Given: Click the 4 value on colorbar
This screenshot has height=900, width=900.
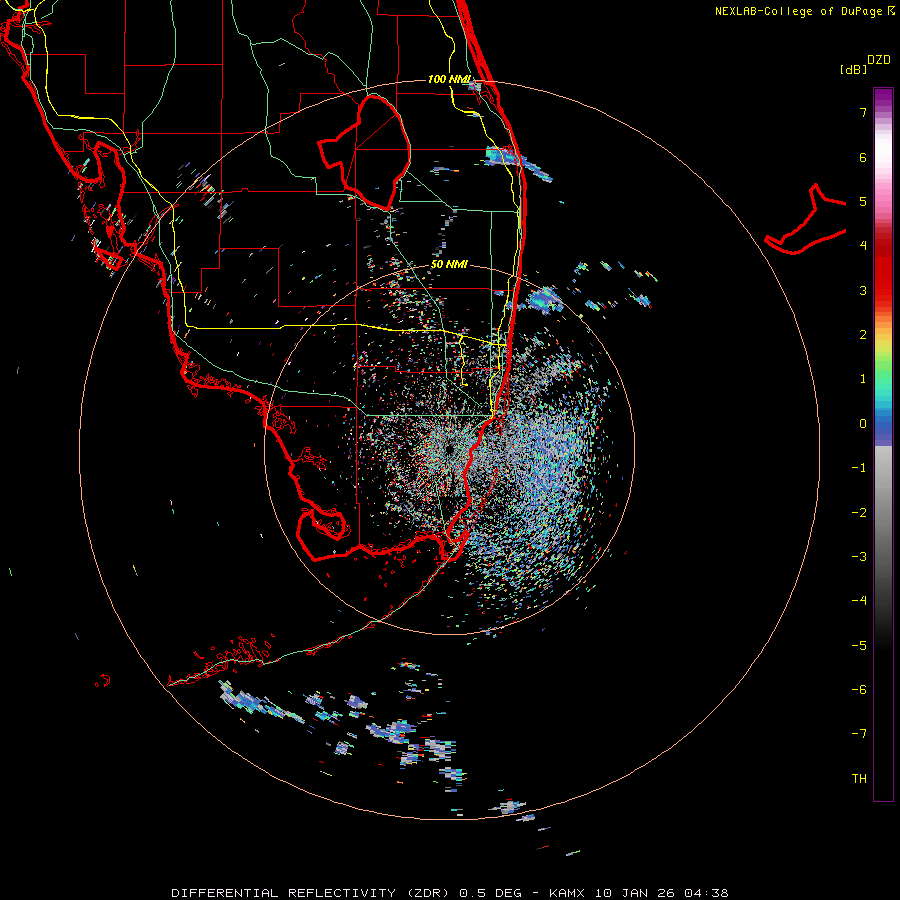Looking at the screenshot, I should [863, 246].
